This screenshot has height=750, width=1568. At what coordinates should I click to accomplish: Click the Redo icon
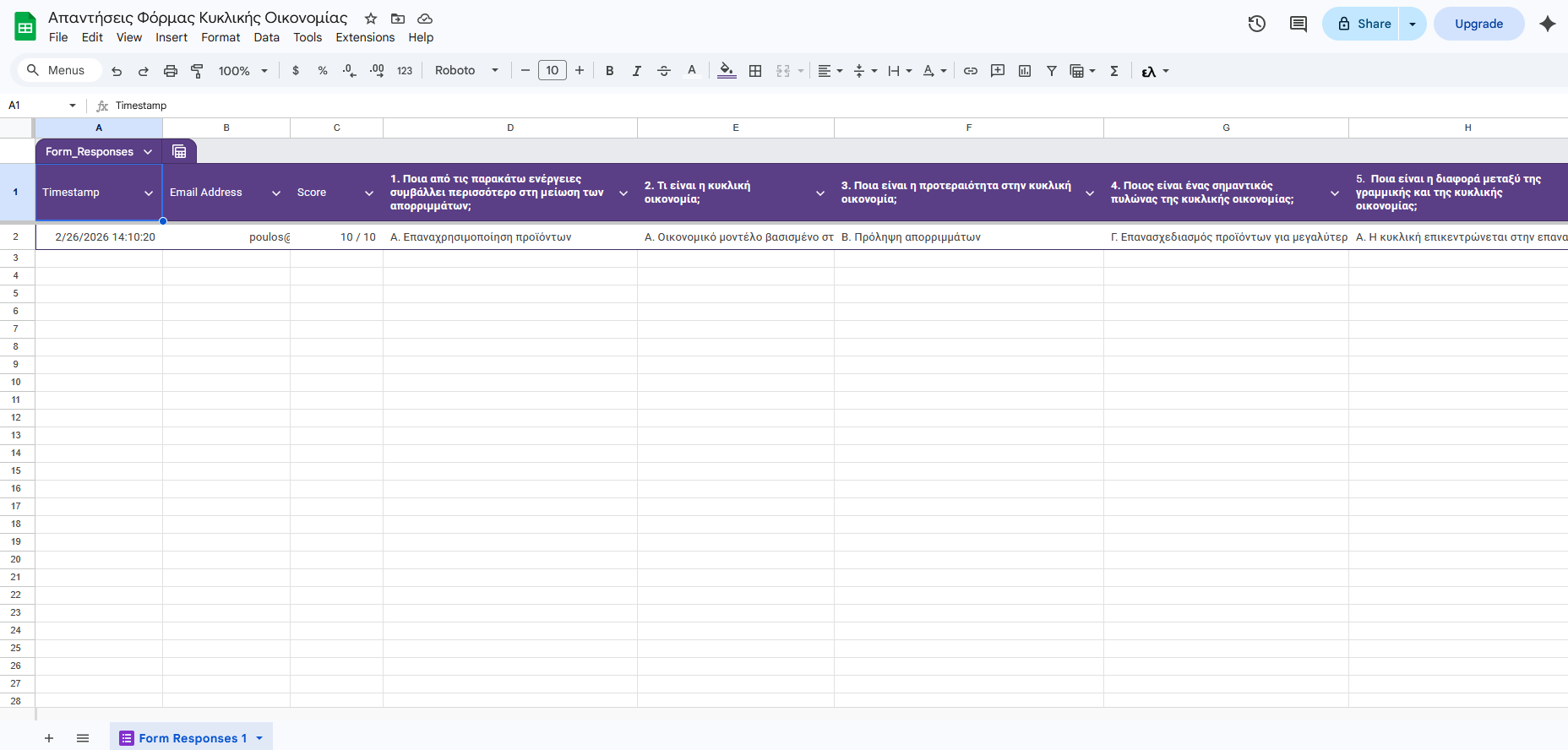[x=144, y=71]
